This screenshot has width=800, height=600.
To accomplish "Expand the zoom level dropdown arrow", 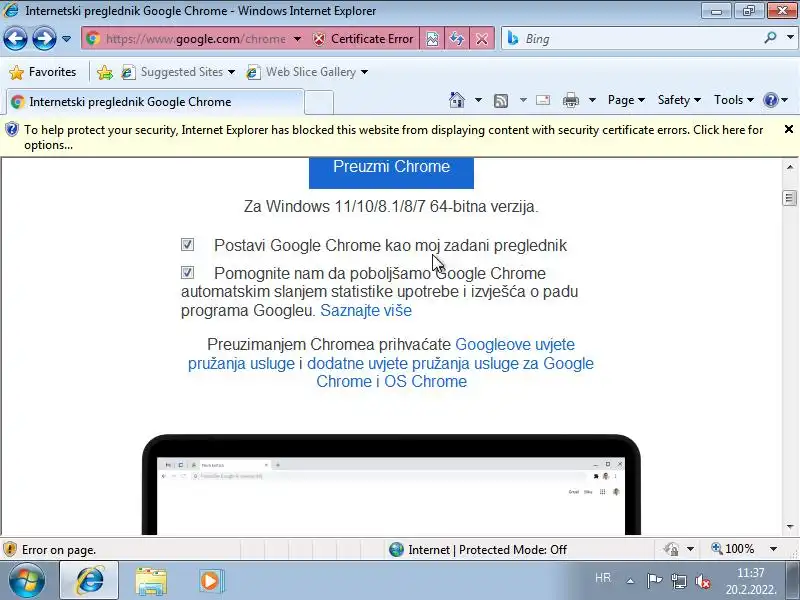I will point(773,549).
